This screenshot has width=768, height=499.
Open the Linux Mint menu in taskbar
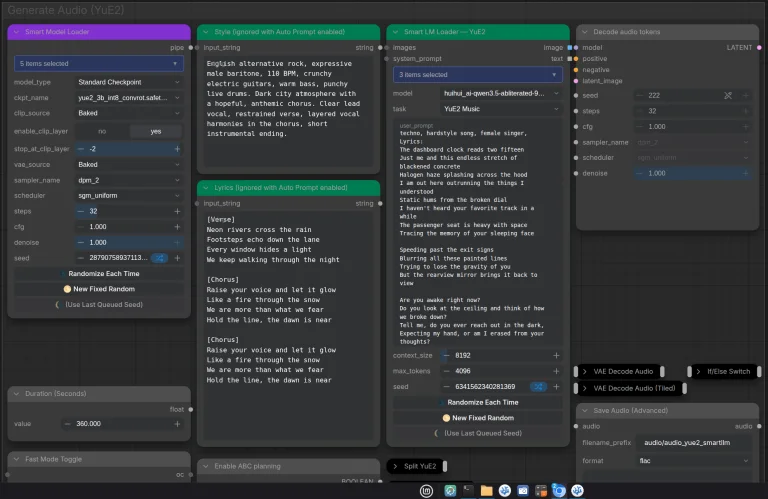tap(426, 491)
